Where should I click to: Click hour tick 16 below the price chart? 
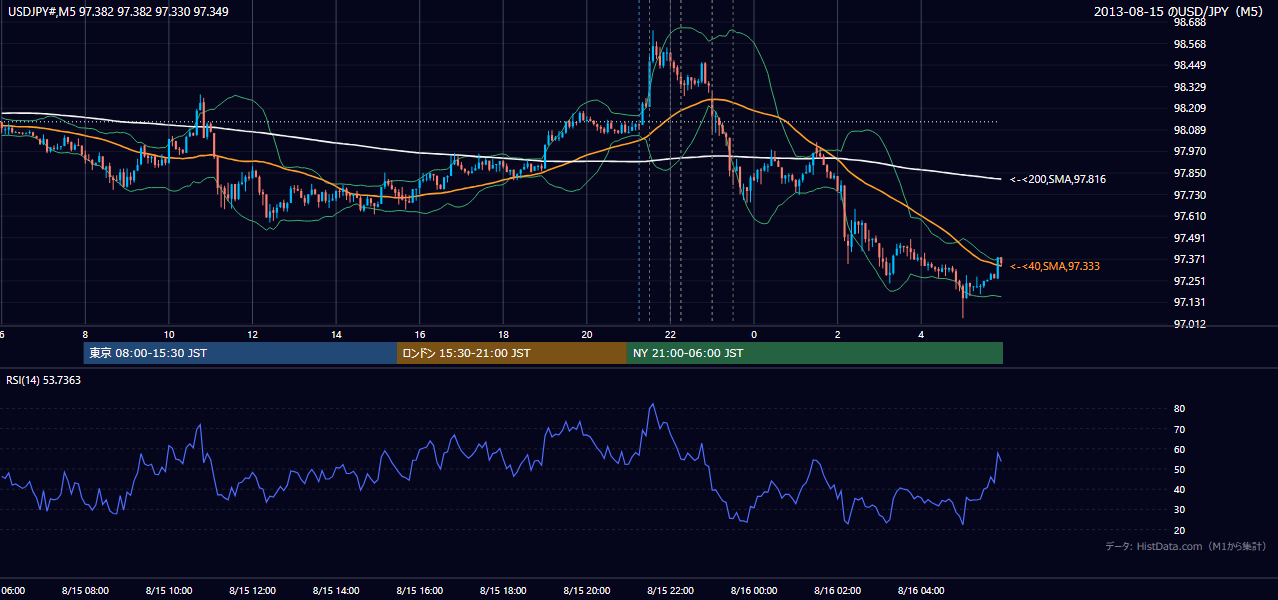(x=420, y=334)
